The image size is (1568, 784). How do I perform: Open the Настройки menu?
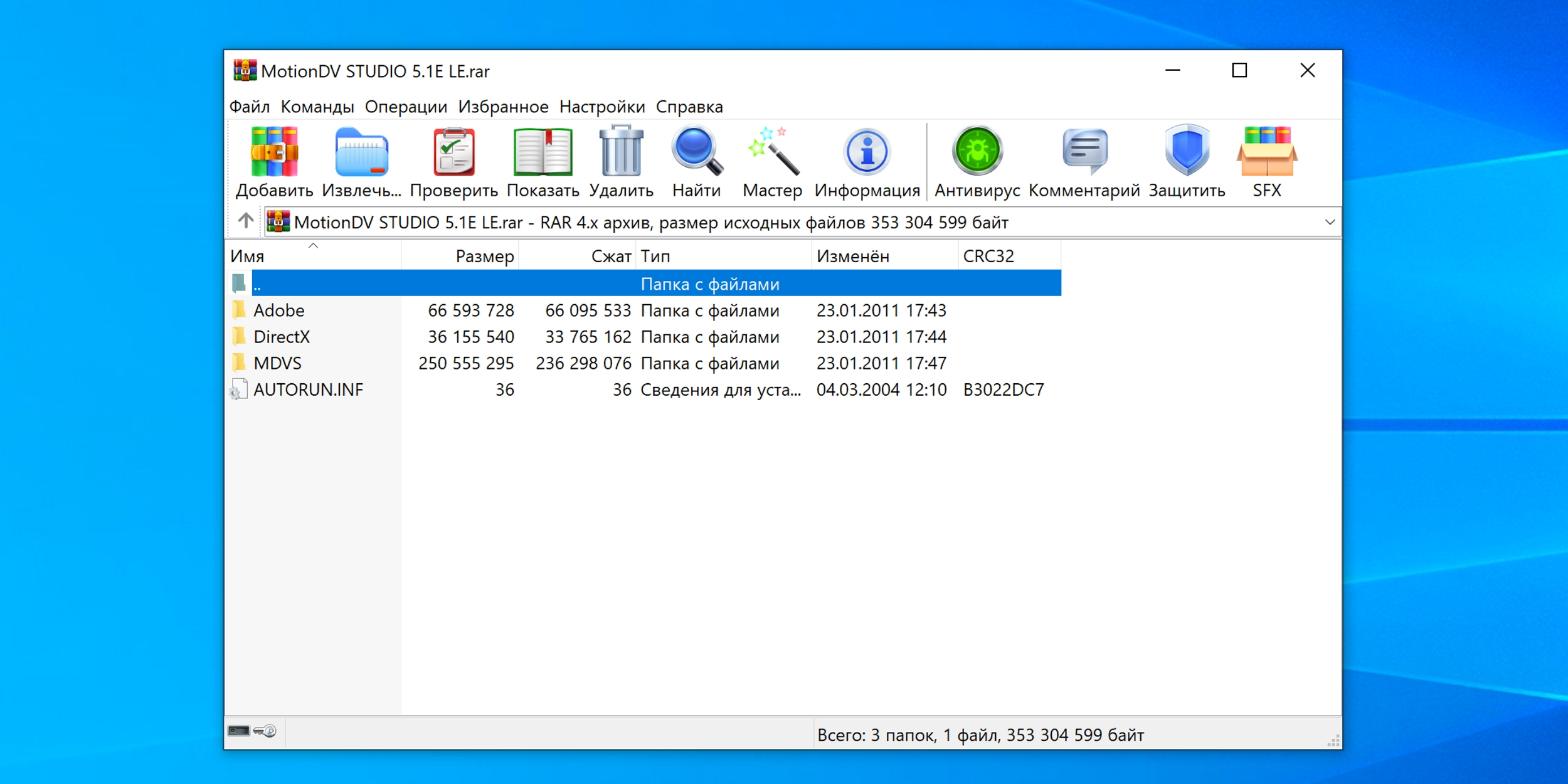tap(603, 107)
